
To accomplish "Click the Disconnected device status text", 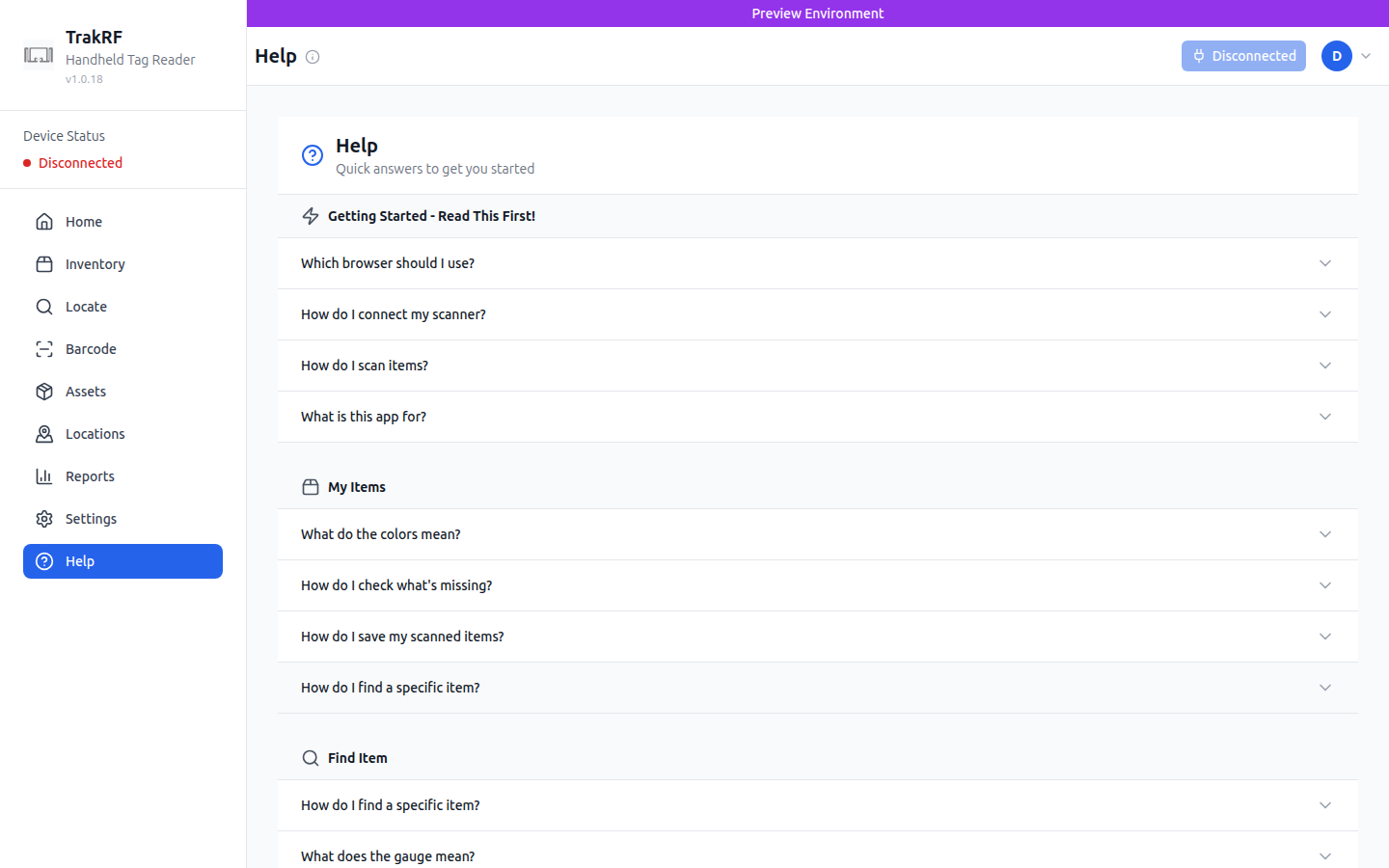I will coord(79,162).
